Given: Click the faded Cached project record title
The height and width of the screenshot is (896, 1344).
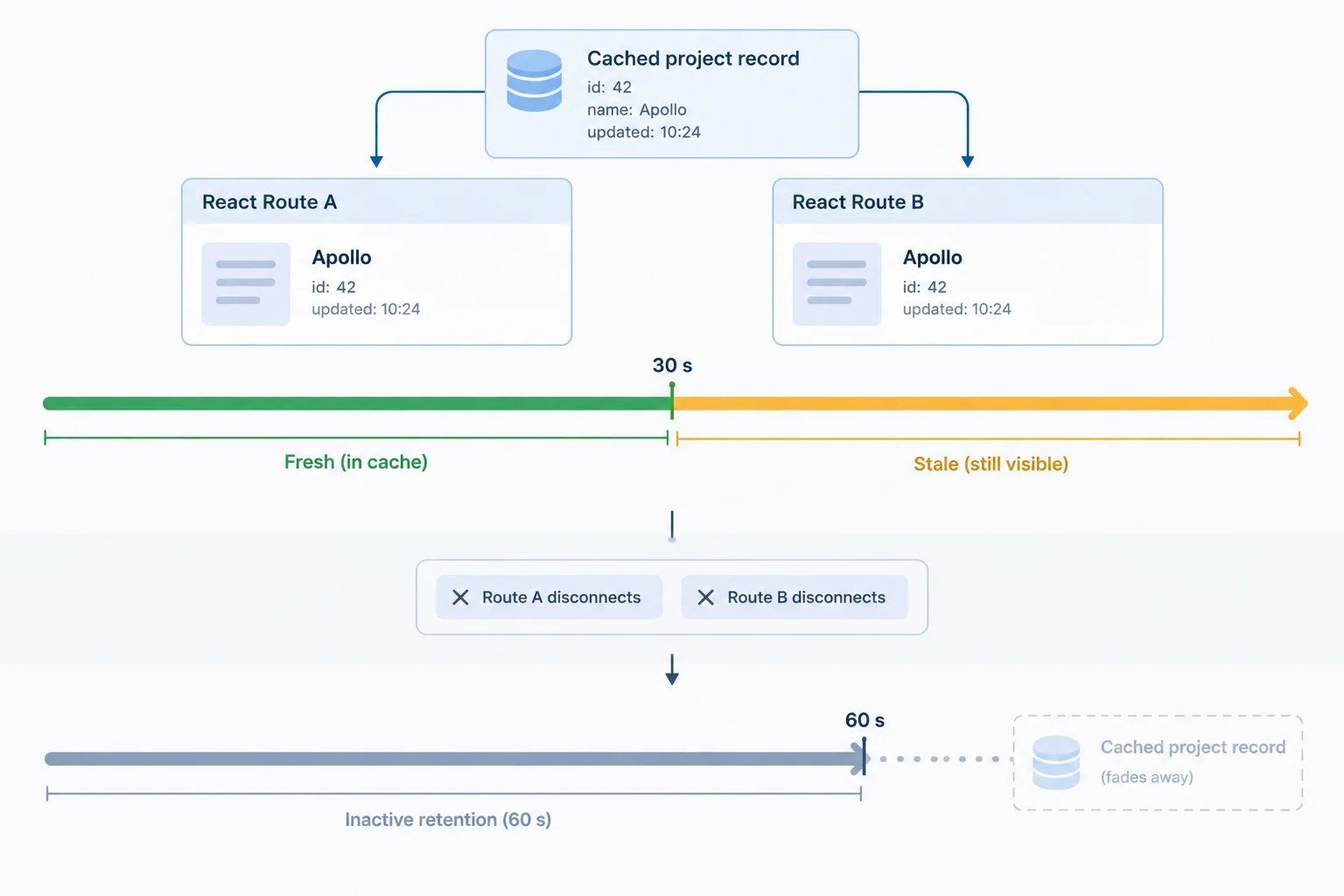Looking at the screenshot, I should click(1193, 747).
